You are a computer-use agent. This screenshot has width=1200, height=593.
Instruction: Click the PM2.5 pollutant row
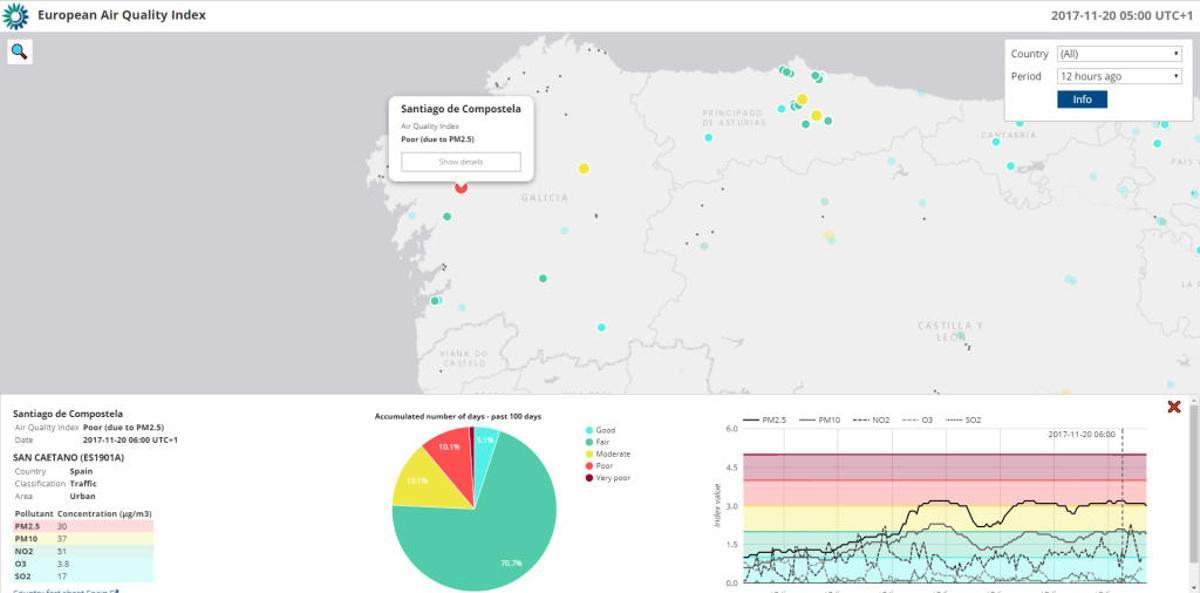(83, 526)
